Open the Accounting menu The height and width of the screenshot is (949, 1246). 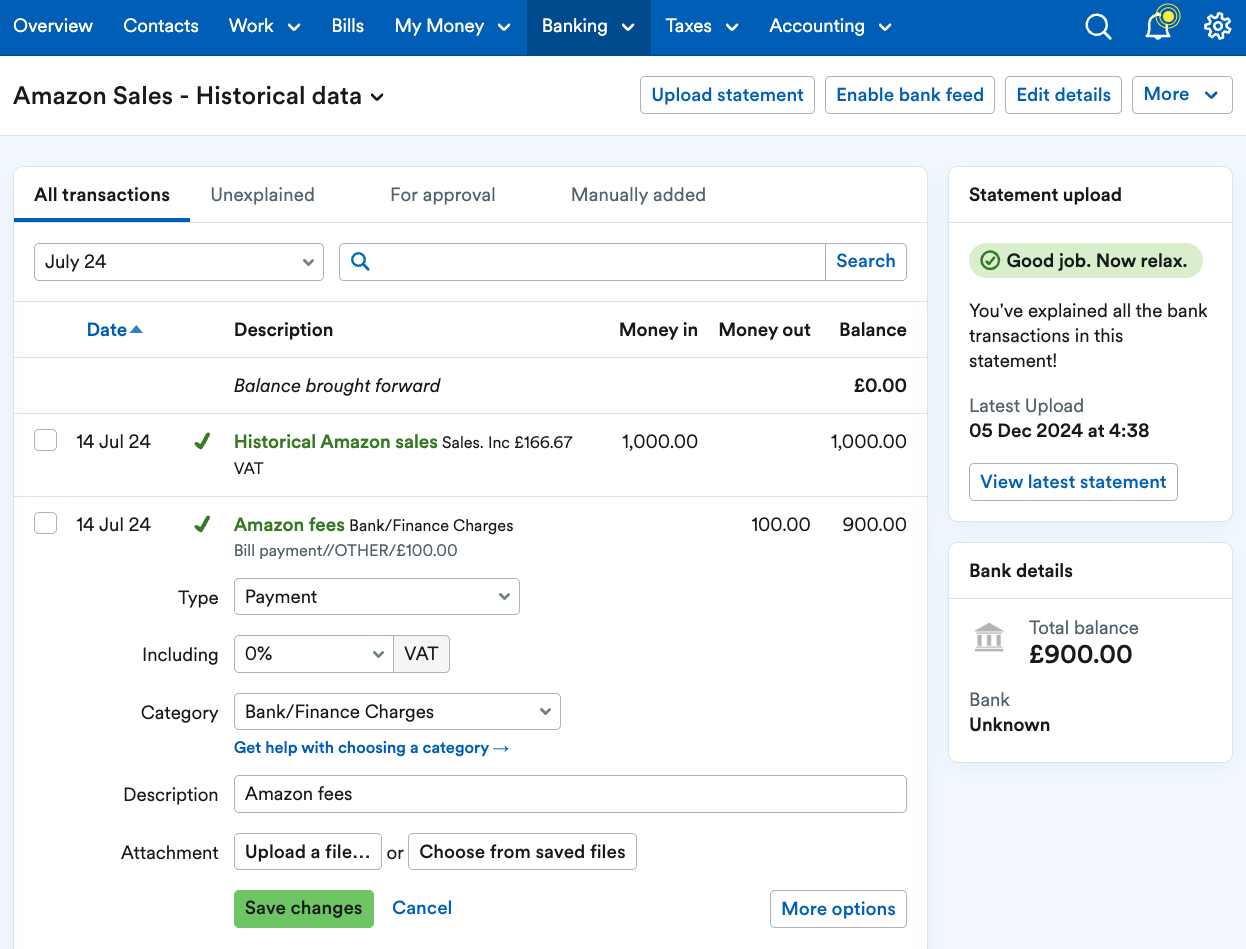[830, 27]
